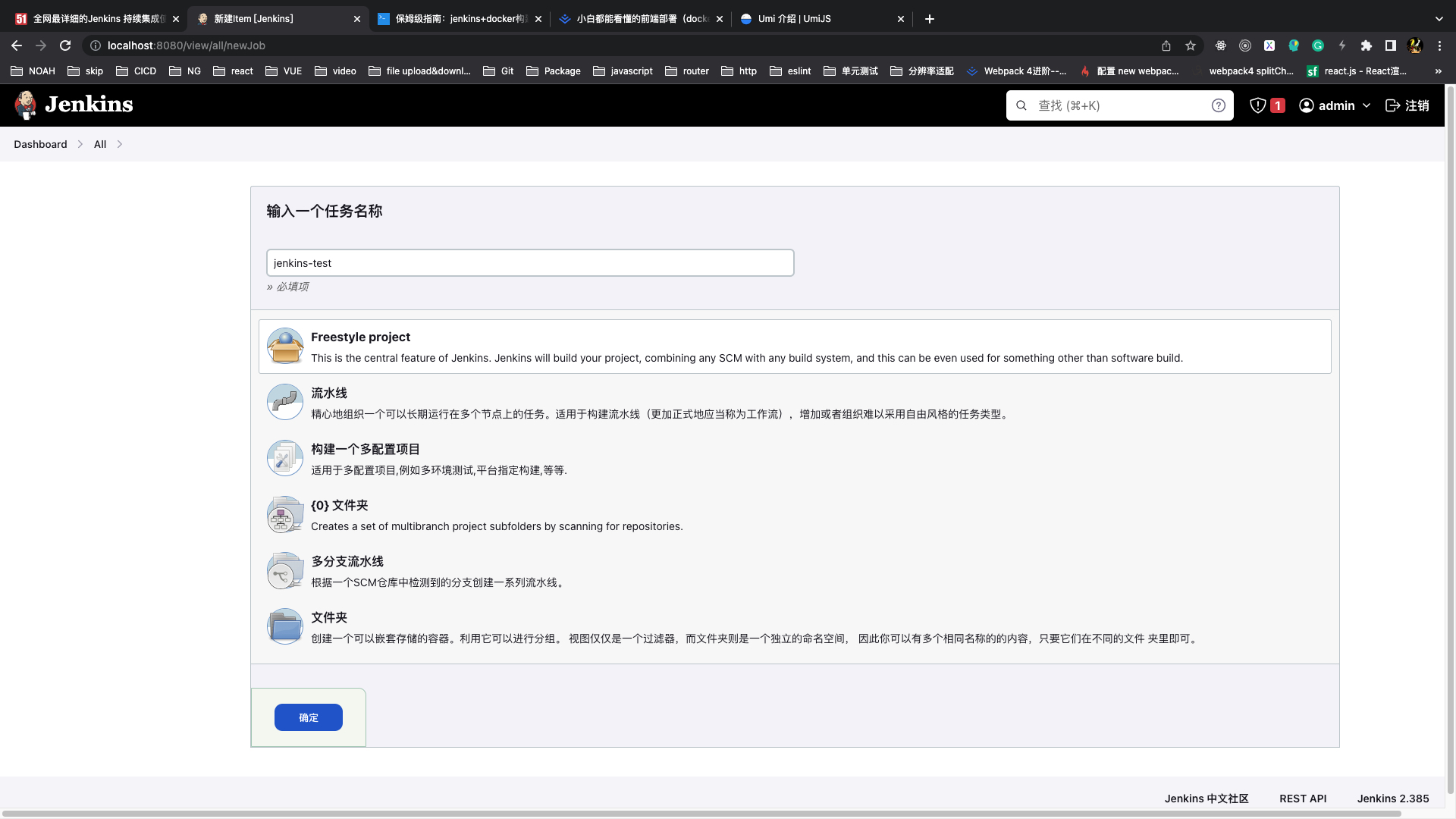
Task: Focus the jenkins-test task name field
Action: (x=529, y=263)
